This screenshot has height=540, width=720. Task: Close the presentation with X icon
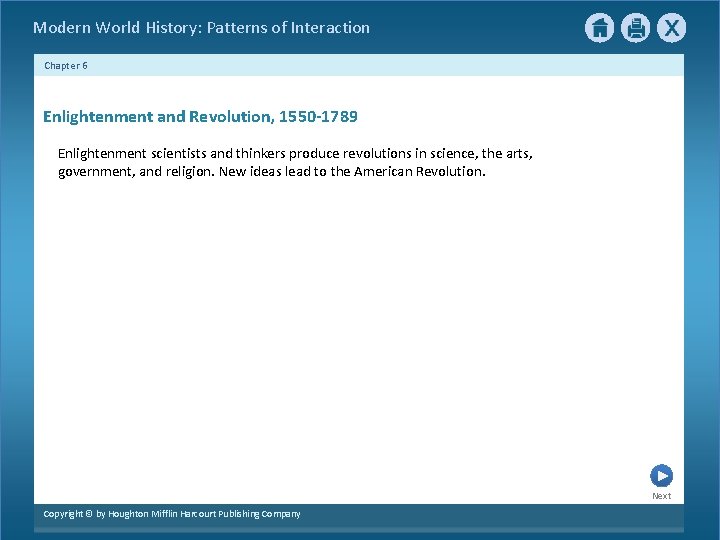click(671, 28)
